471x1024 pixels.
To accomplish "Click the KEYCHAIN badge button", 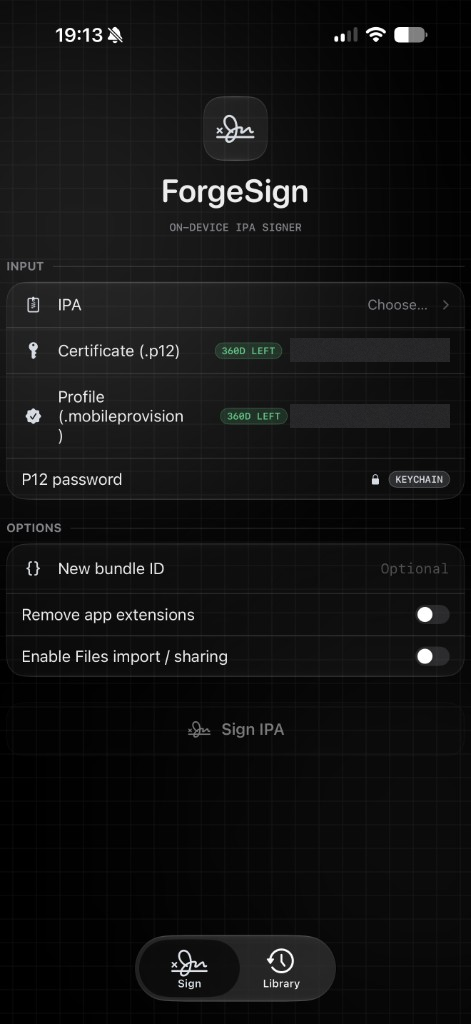I will pos(419,479).
